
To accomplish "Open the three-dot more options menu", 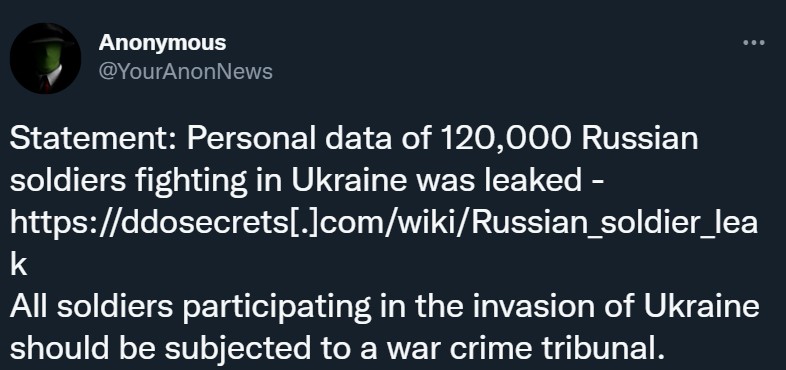I will click(x=753, y=43).
